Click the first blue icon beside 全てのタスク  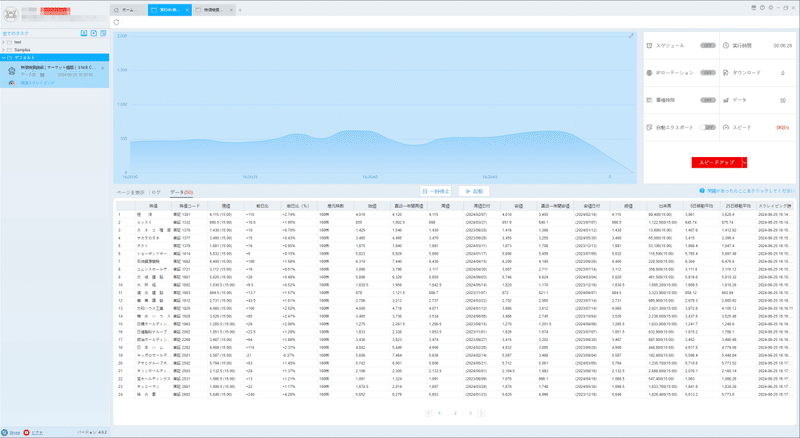(84, 33)
